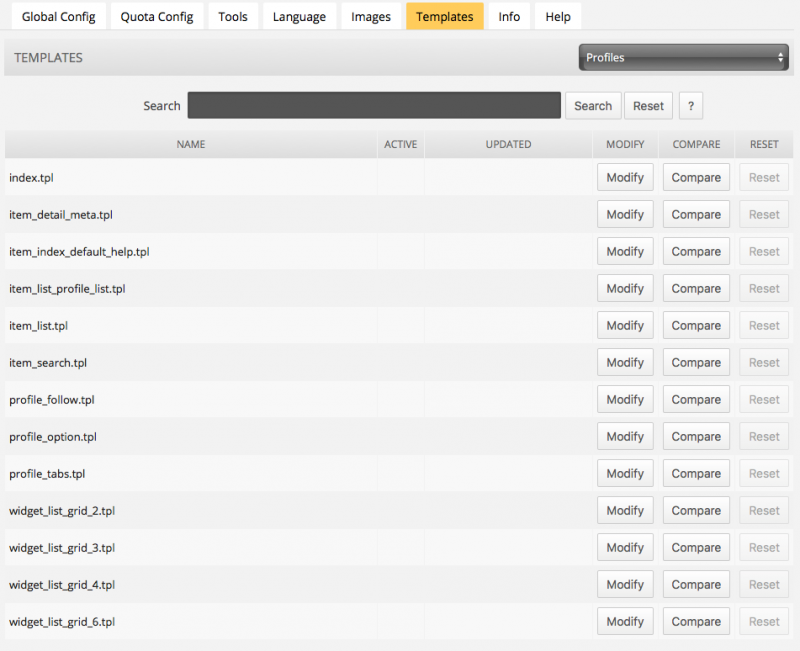The width and height of the screenshot is (800, 651).
Task: Open the search help question mark button
Action: 690,106
